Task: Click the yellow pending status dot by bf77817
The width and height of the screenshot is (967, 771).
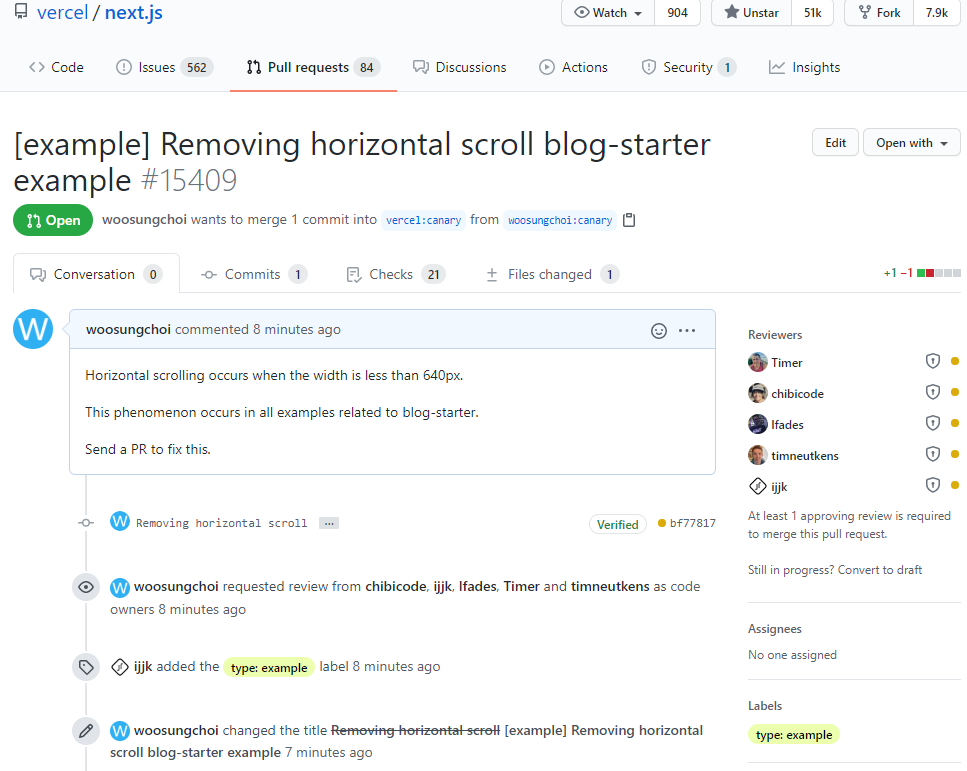Action: tap(662, 523)
